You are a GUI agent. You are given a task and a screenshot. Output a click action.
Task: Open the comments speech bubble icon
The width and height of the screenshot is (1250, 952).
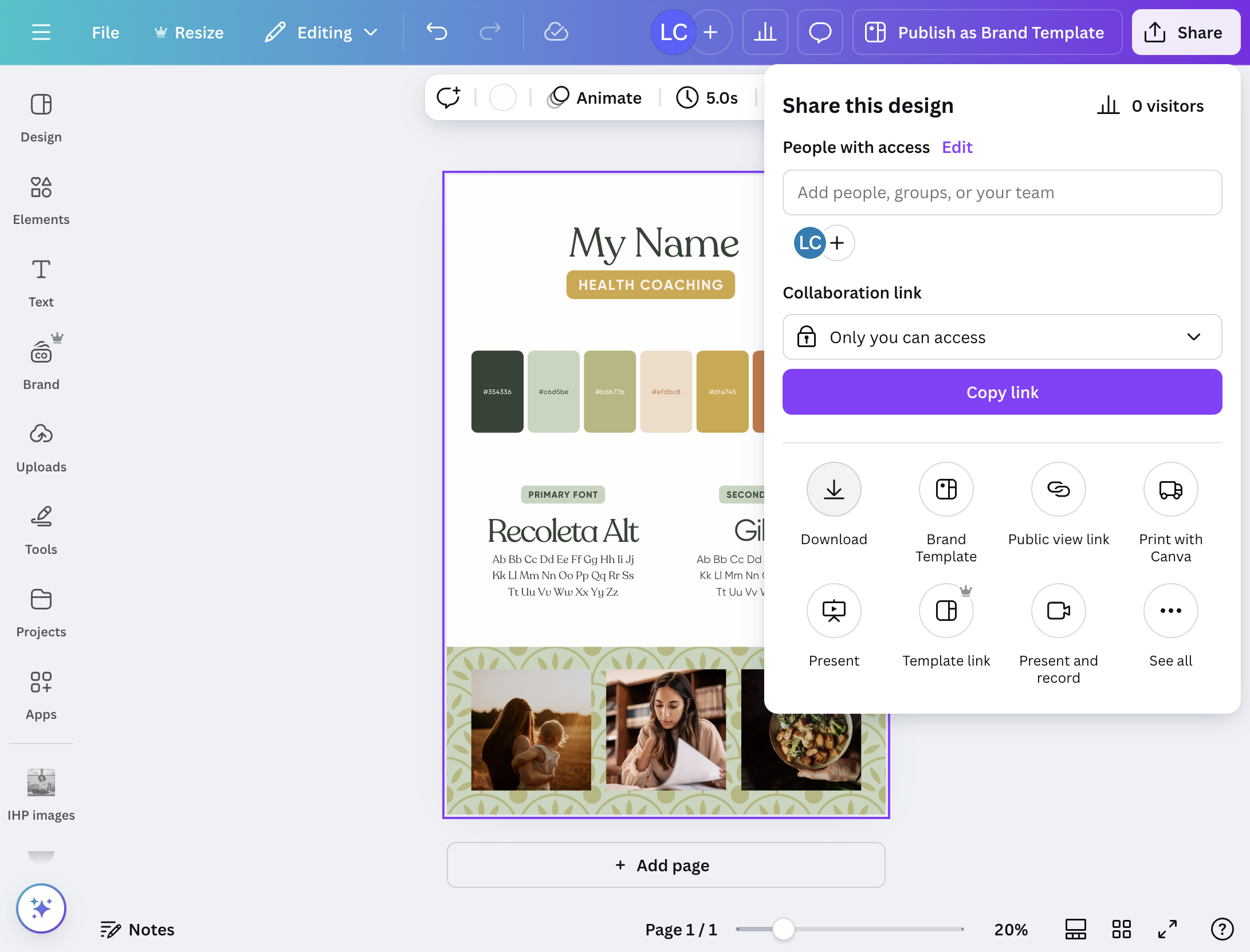[820, 32]
